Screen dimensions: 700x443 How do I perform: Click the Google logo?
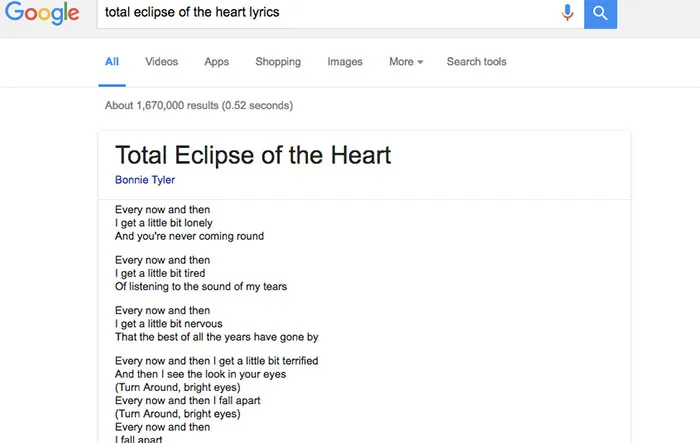[42, 13]
